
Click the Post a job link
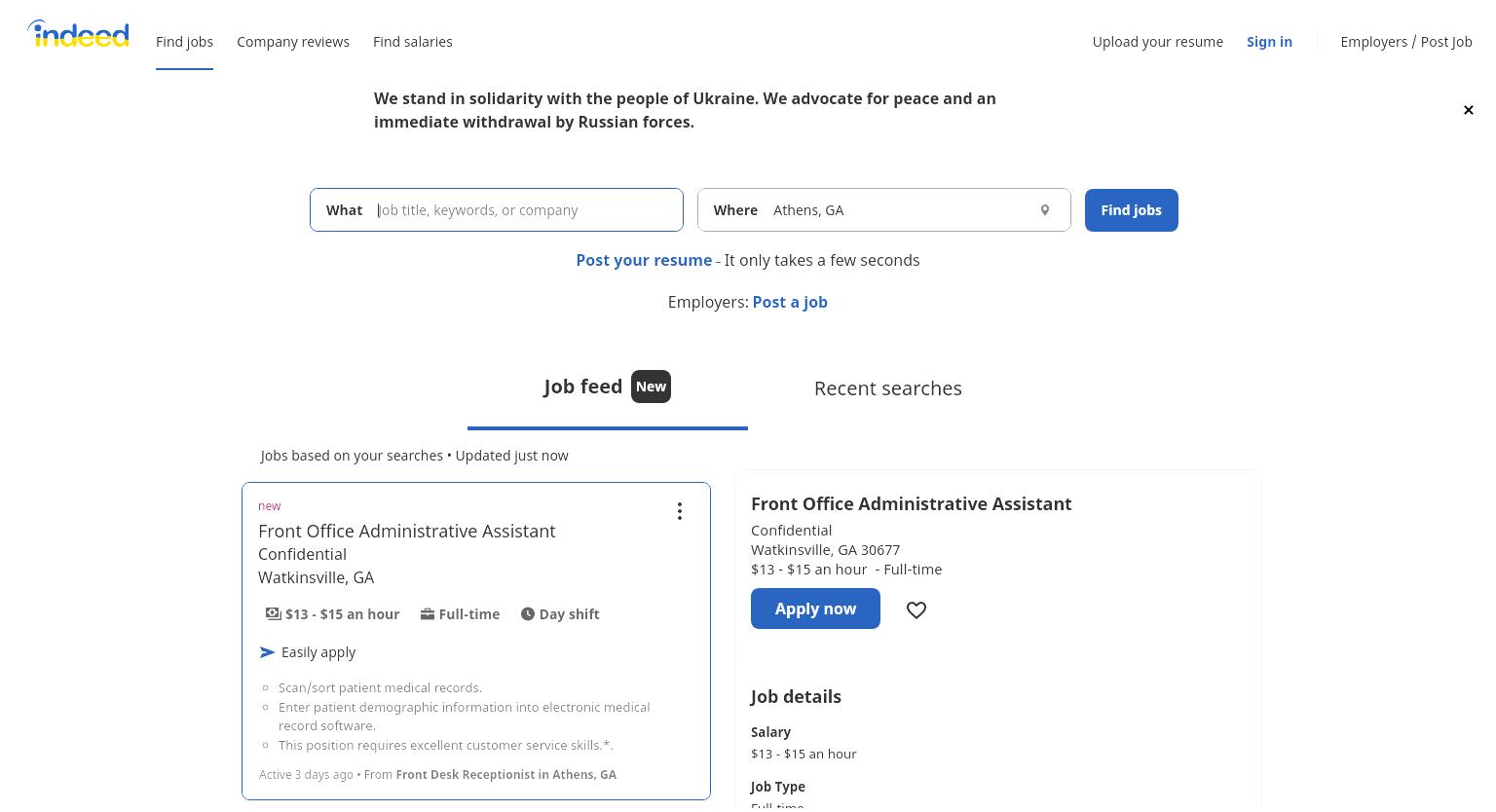click(790, 302)
